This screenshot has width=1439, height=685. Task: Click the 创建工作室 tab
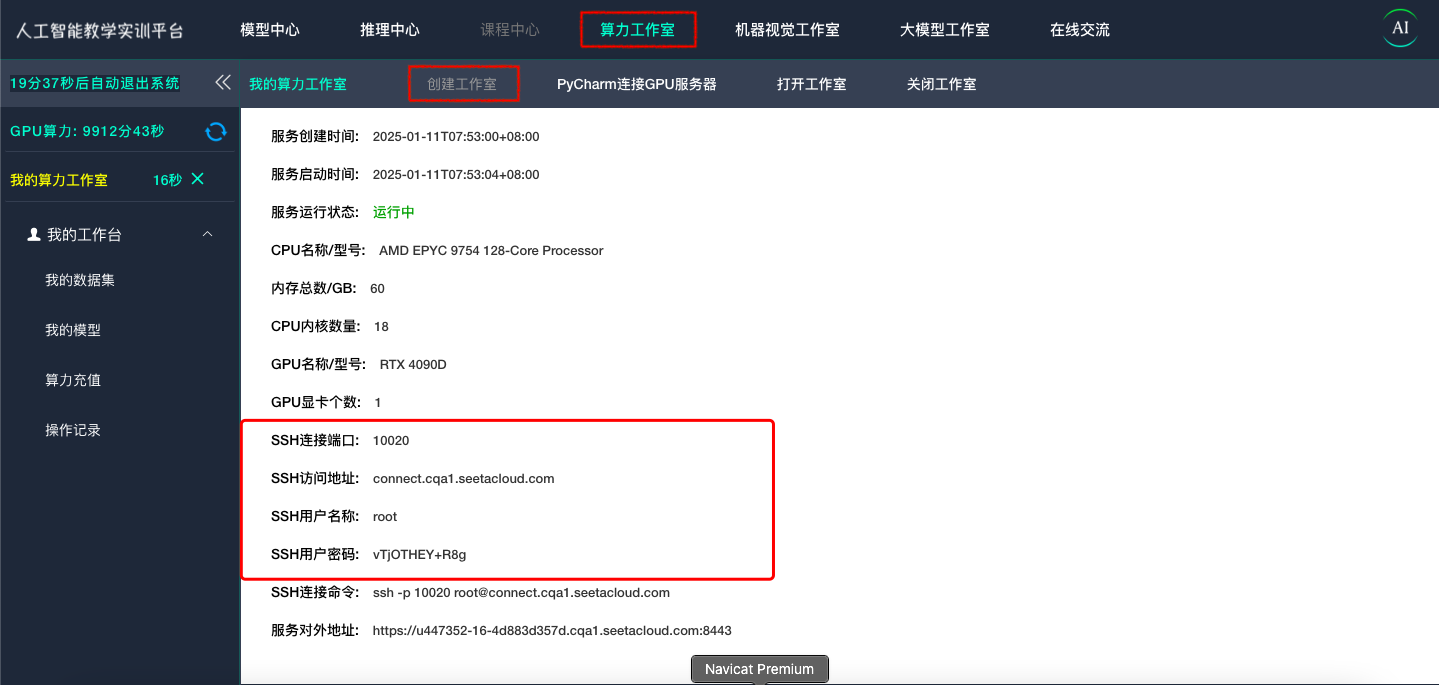pyautogui.click(x=463, y=84)
